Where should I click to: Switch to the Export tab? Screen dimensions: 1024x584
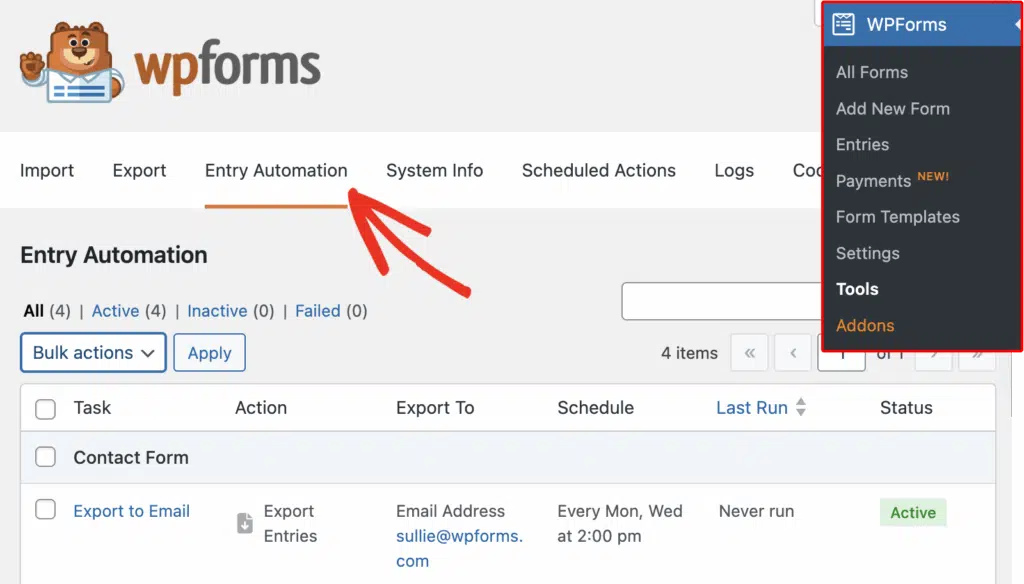139,170
